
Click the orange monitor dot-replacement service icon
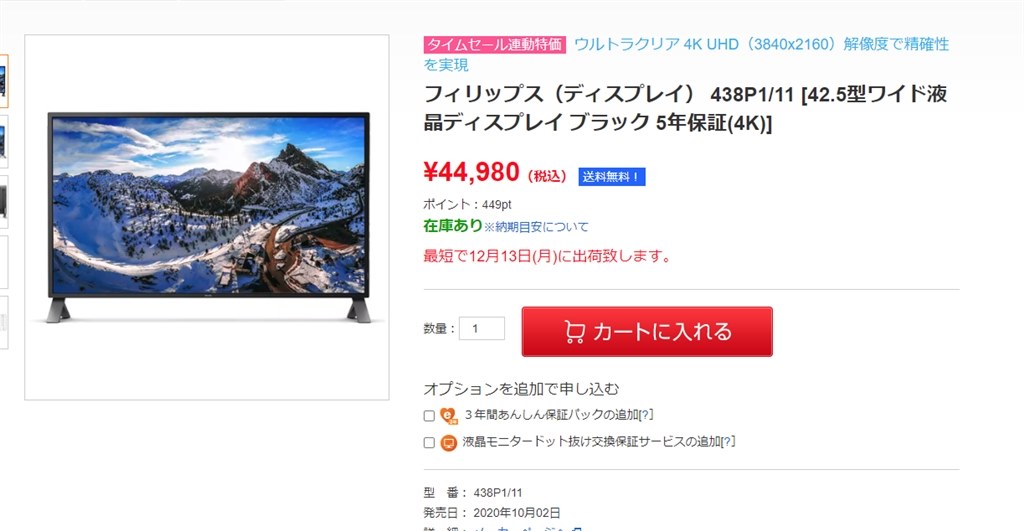pos(449,443)
